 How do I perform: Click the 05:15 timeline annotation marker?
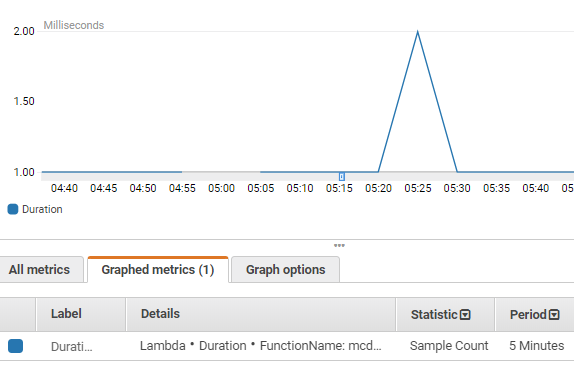(342, 177)
